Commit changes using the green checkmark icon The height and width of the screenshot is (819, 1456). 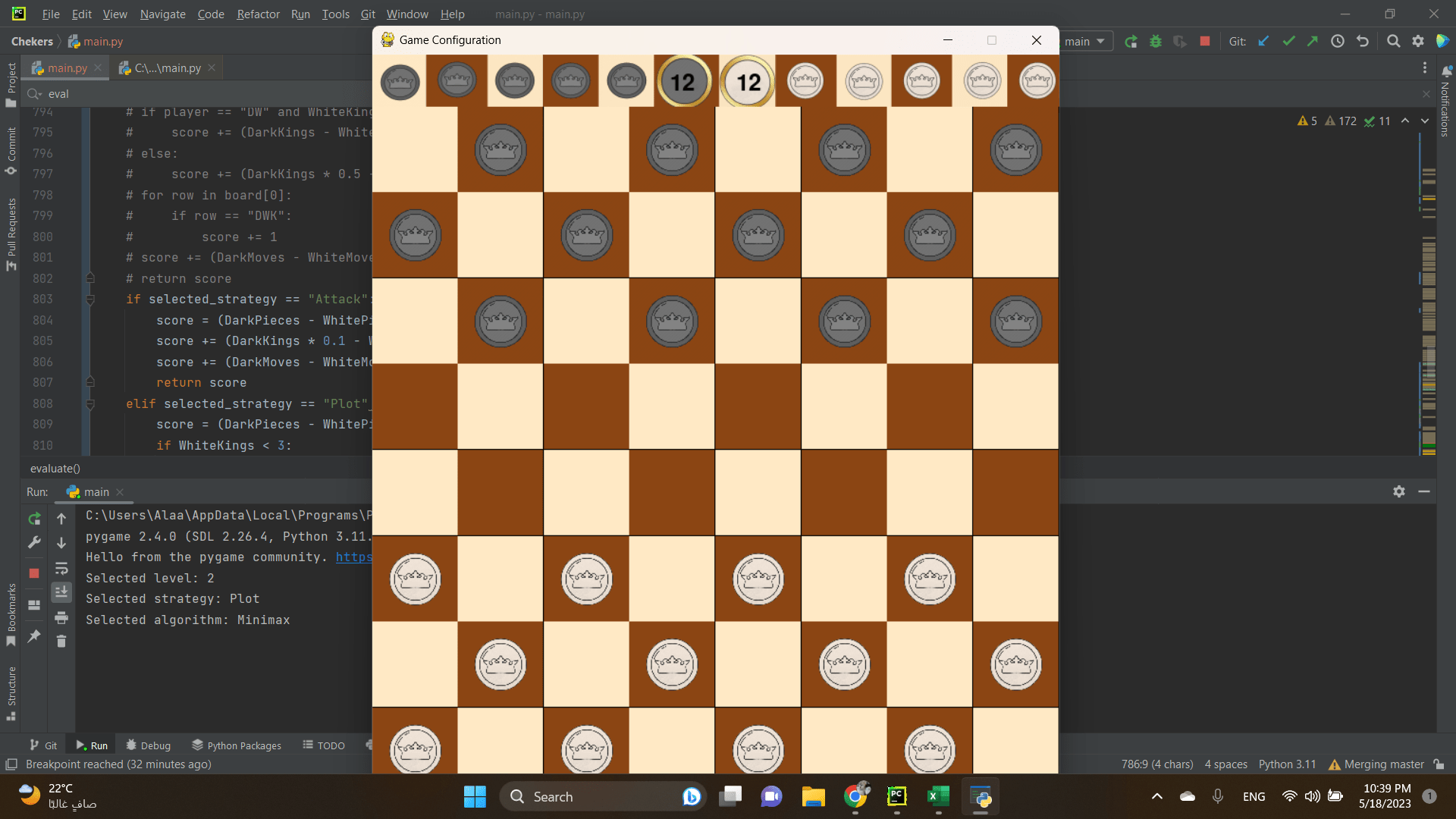click(1288, 42)
